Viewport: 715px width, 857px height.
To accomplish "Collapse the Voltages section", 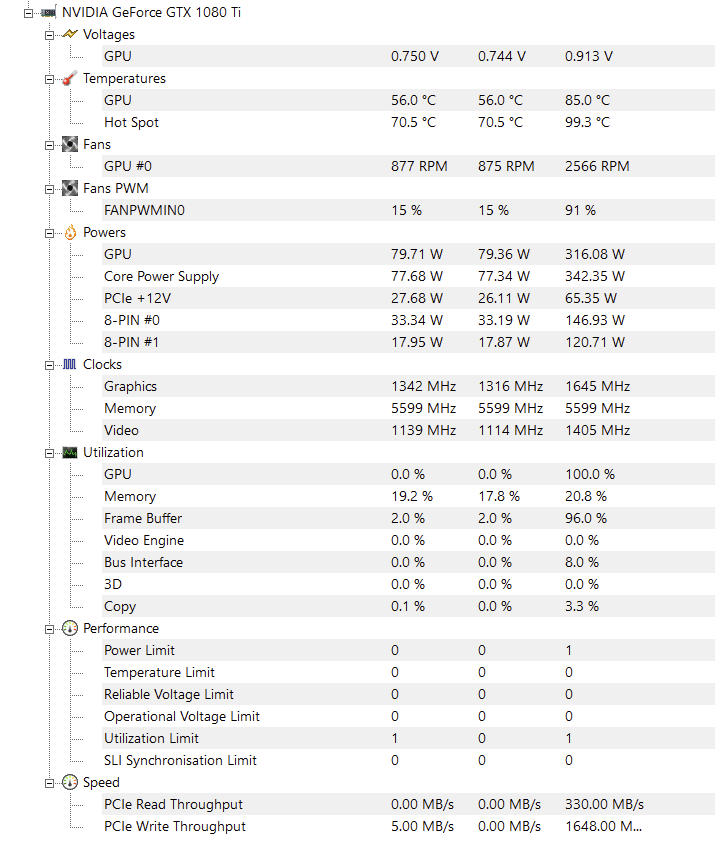I will (50, 35).
